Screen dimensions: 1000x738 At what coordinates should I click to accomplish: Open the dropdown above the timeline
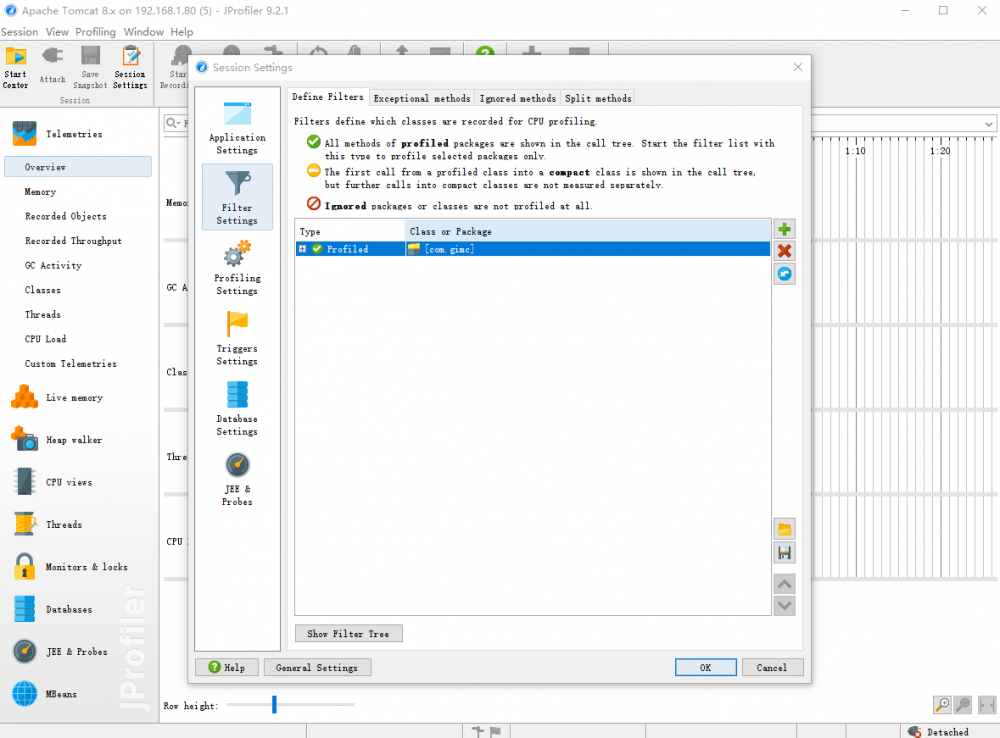(x=988, y=124)
